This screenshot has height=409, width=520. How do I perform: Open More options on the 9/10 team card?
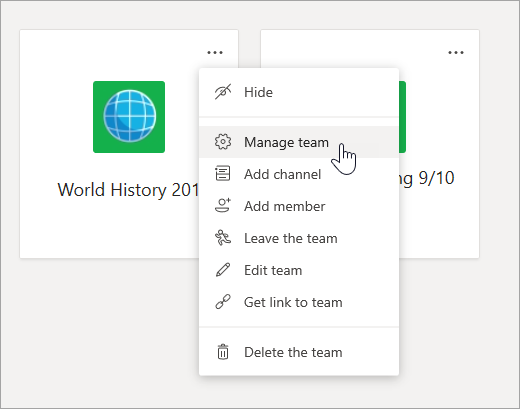[456, 52]
